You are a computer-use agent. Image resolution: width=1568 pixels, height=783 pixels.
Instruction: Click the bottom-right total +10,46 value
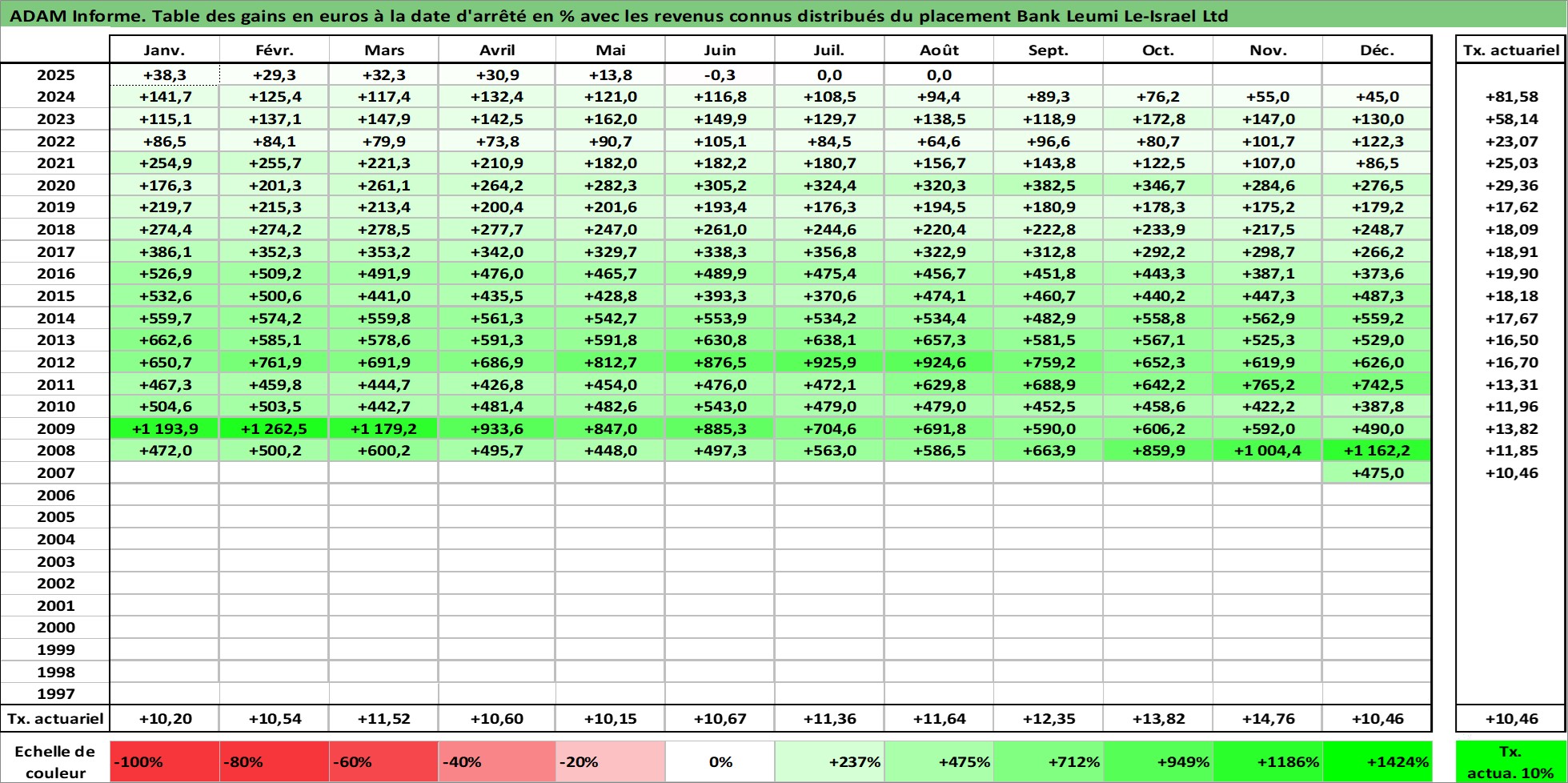pos(1511,718)
